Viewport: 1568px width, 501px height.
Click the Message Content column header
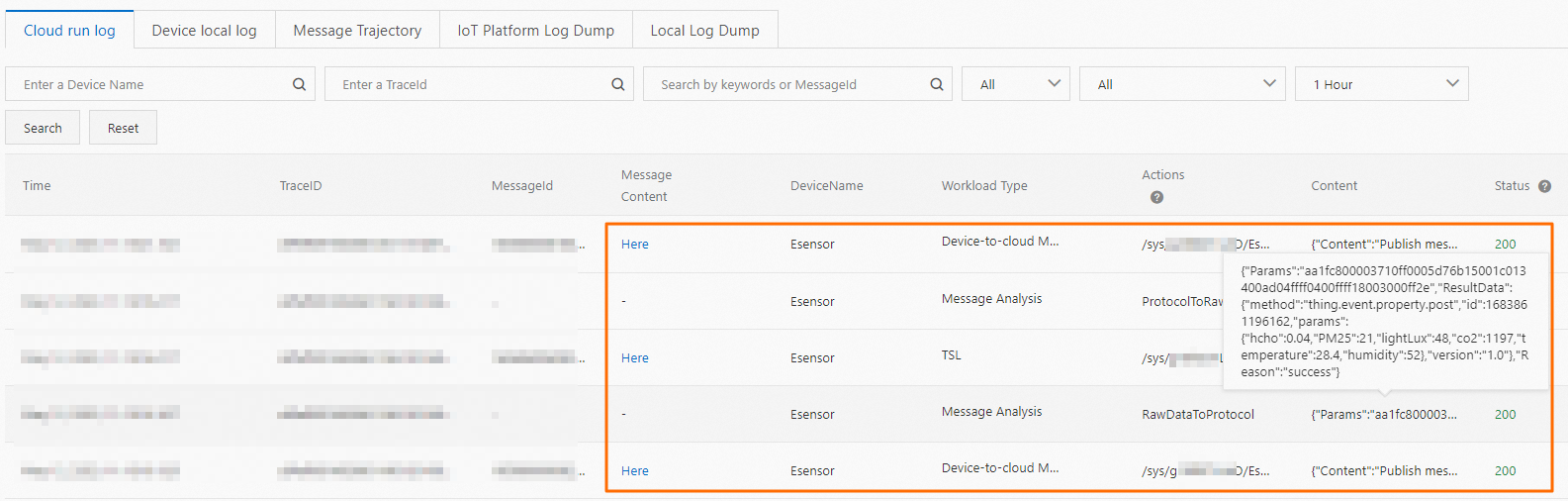tap(646, 186)
